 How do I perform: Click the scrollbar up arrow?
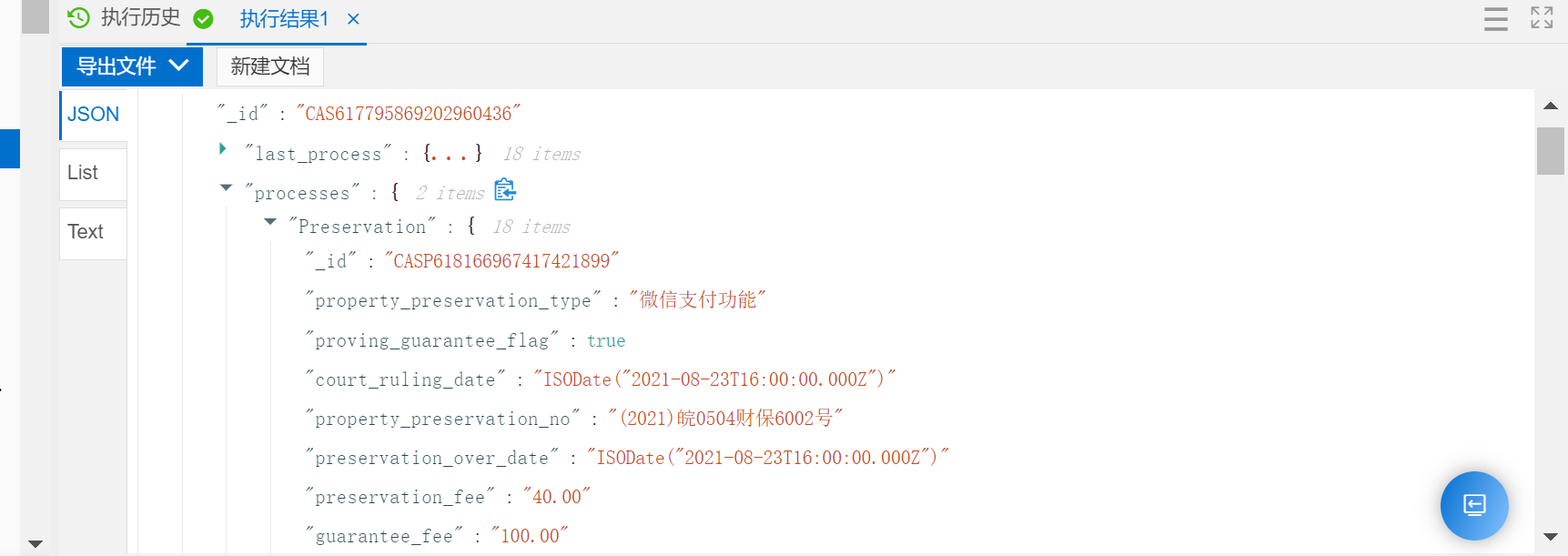(x=1551, y=106)
